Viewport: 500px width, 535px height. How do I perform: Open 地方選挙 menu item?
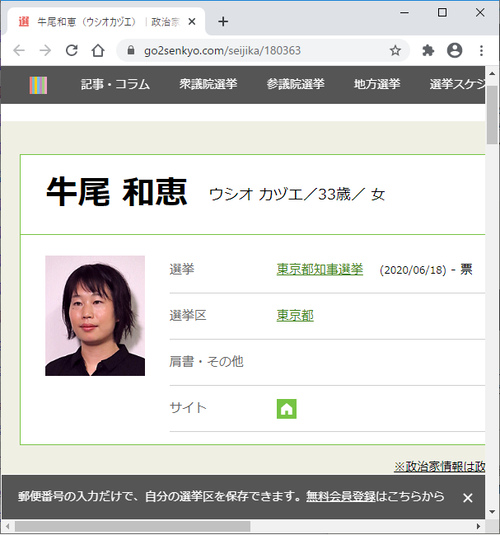(377, 84)
